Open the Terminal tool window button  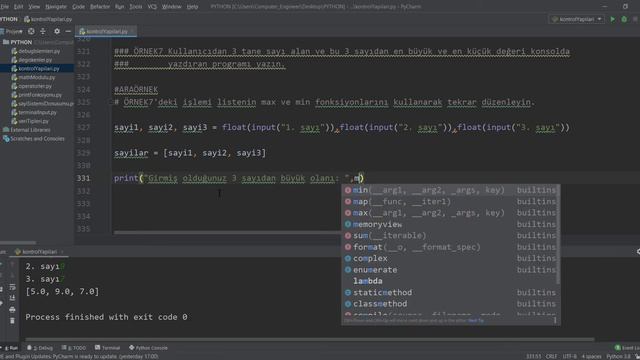pos(107,348)
